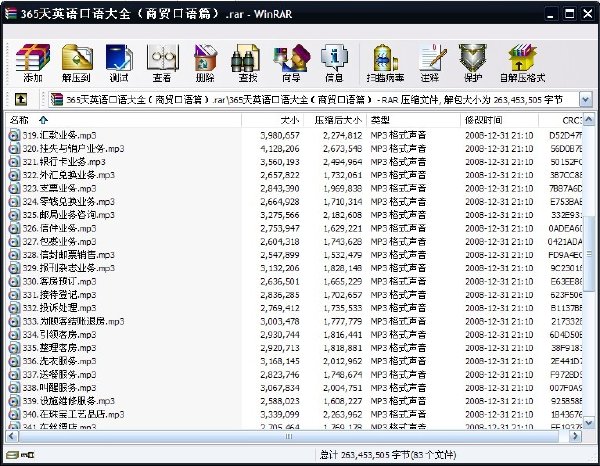Select file 338.叫醒服务.mp3
Viewport: 600px width, 466px height.
coord(59,388)
